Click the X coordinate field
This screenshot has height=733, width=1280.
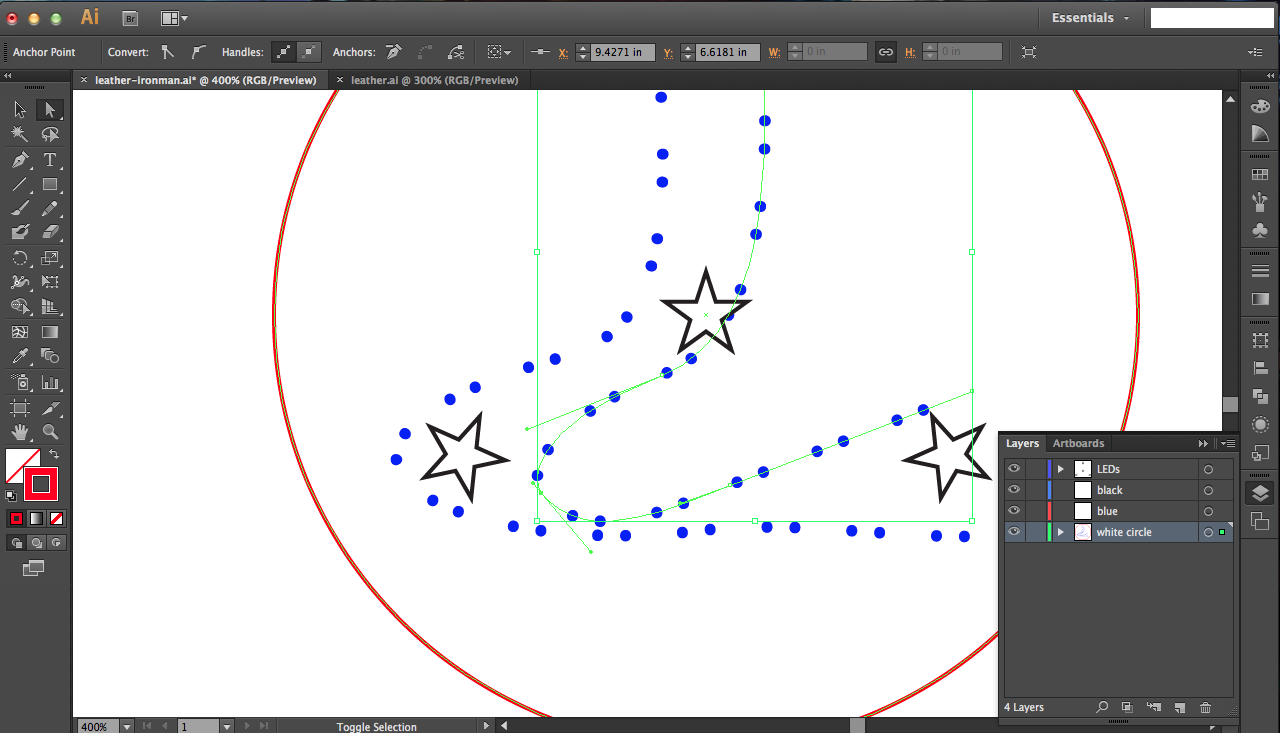pos(622,52)
